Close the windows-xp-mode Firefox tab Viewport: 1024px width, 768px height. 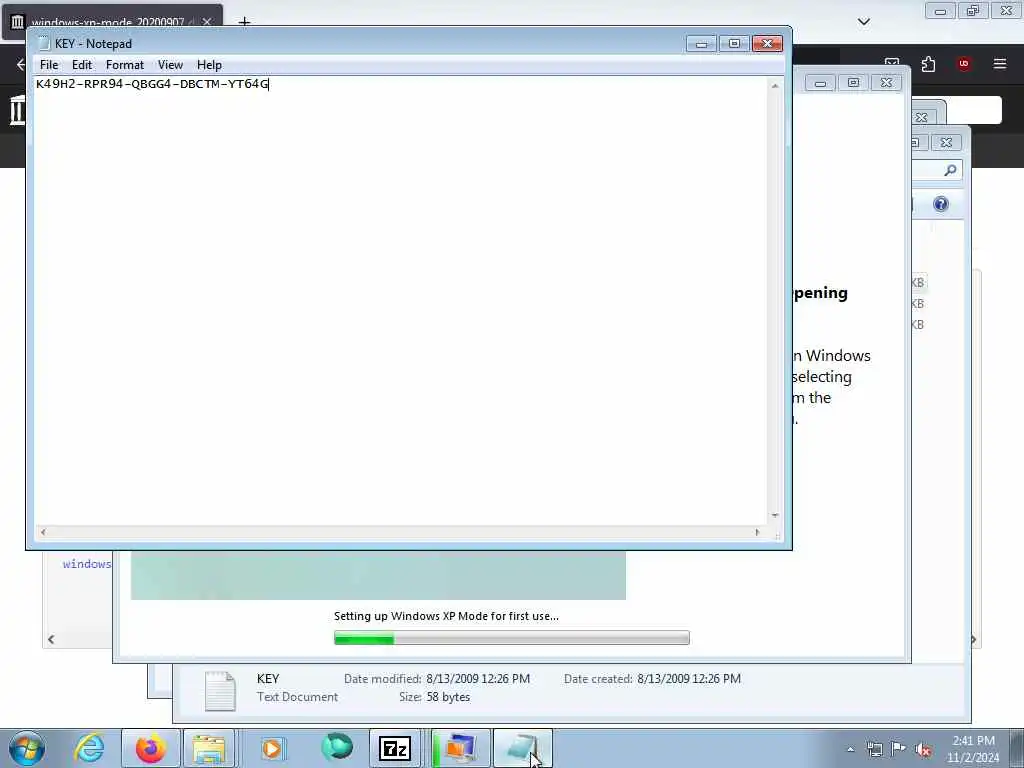(x=207, y=22)
